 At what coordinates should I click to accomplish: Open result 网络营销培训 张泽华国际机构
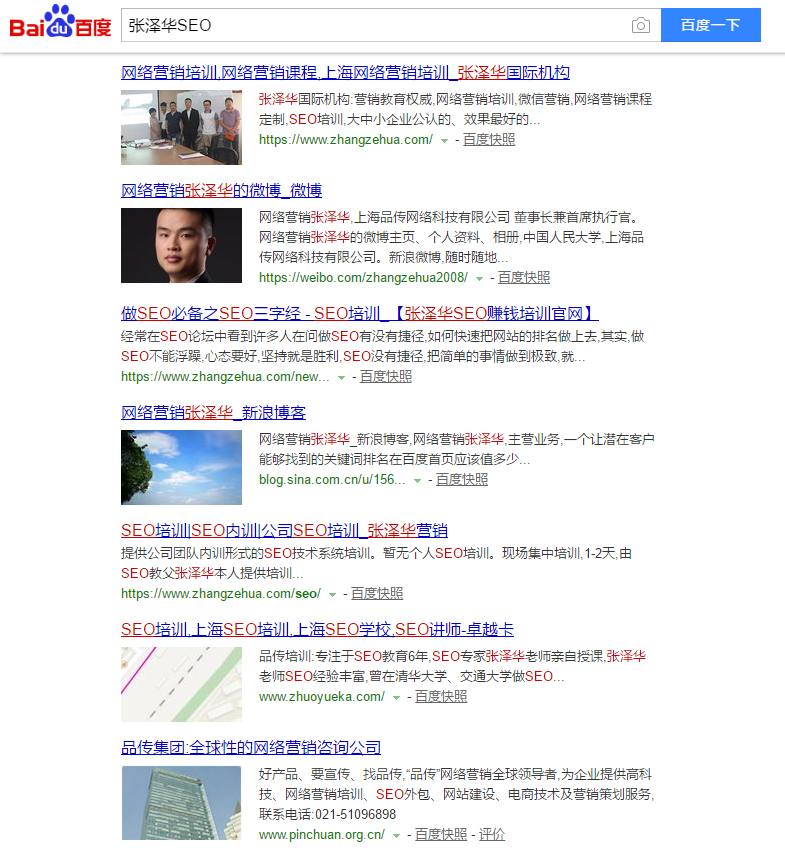click(x=345, y=73)
